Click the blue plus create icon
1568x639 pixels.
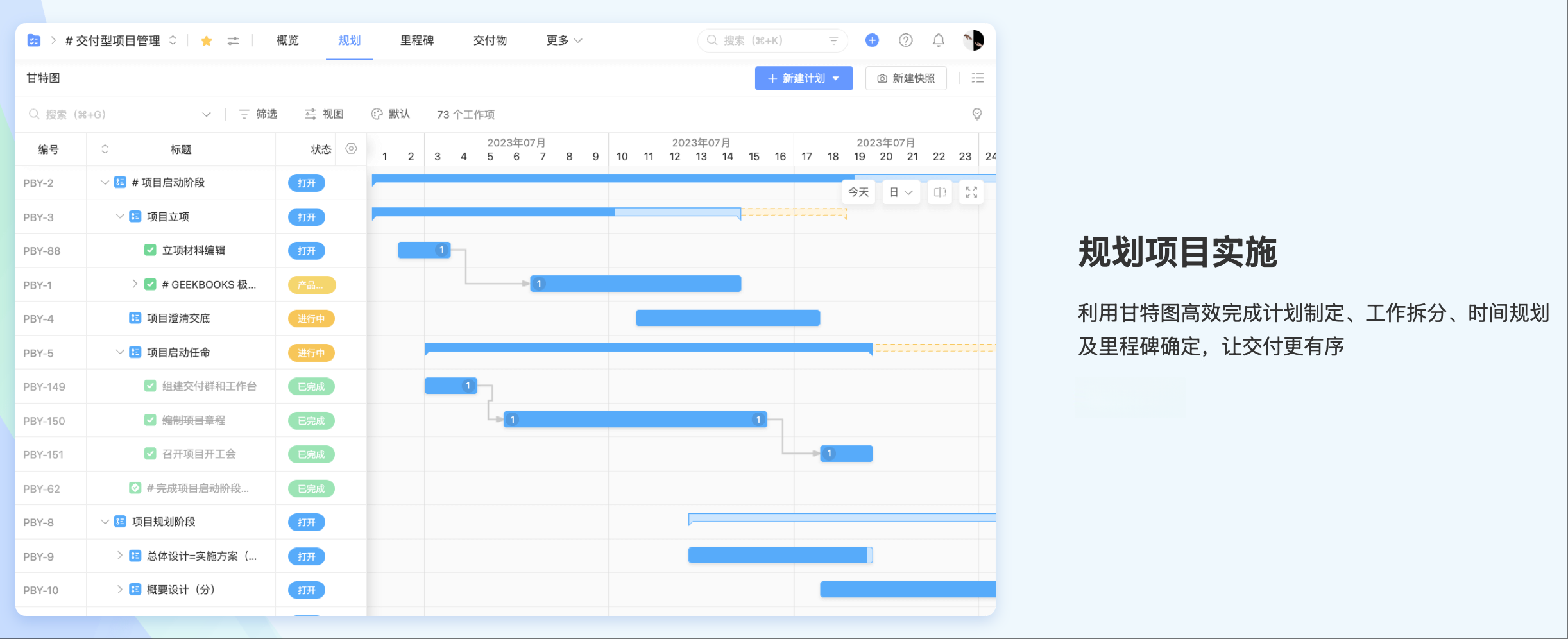(872, 40)
